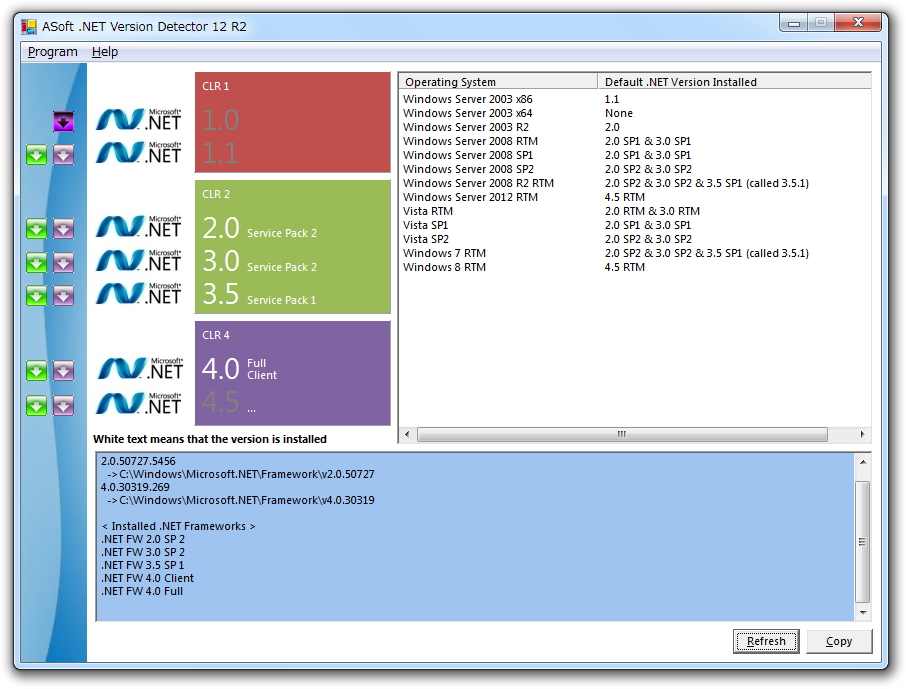Open the Program menu

click(52, 51)
